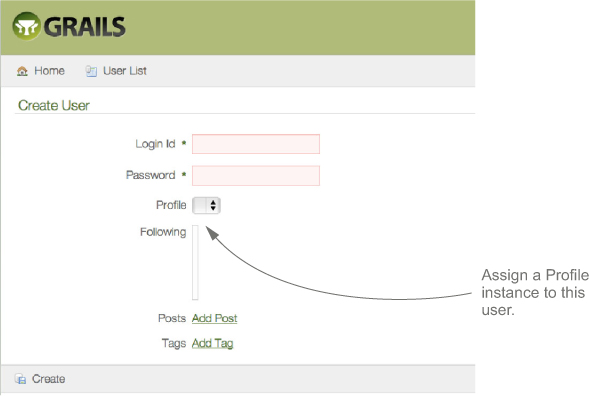Focus the Password text field

point(256,175)
